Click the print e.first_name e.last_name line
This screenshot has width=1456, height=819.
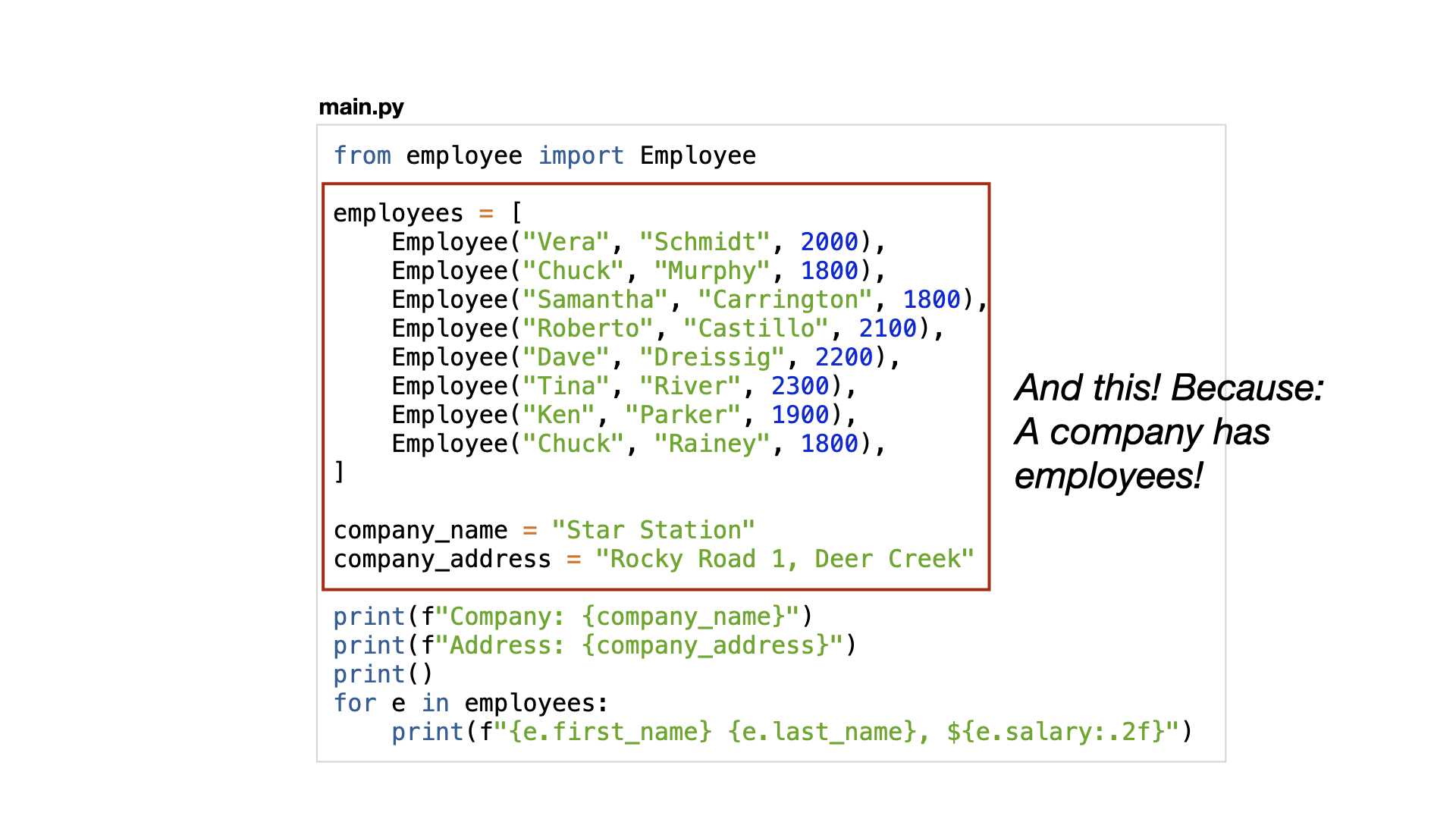click(792, 732)
